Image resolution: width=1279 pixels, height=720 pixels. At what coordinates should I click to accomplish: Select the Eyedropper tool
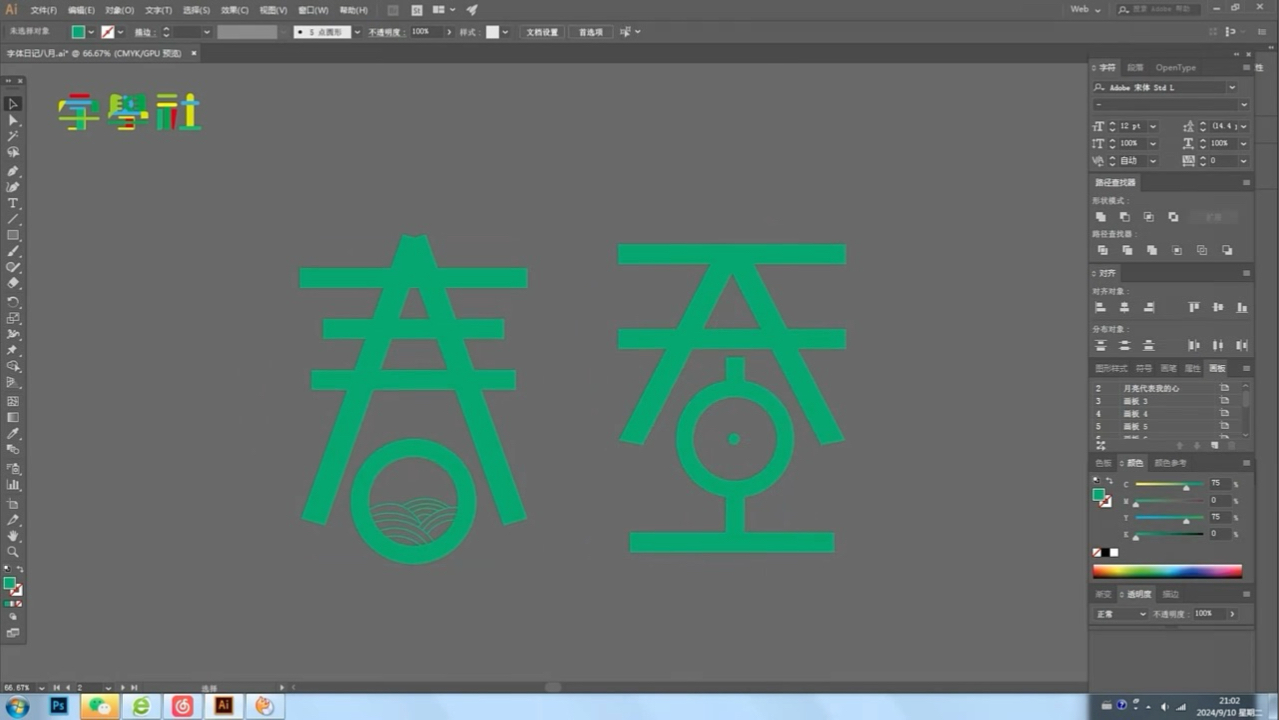point(13,434)
